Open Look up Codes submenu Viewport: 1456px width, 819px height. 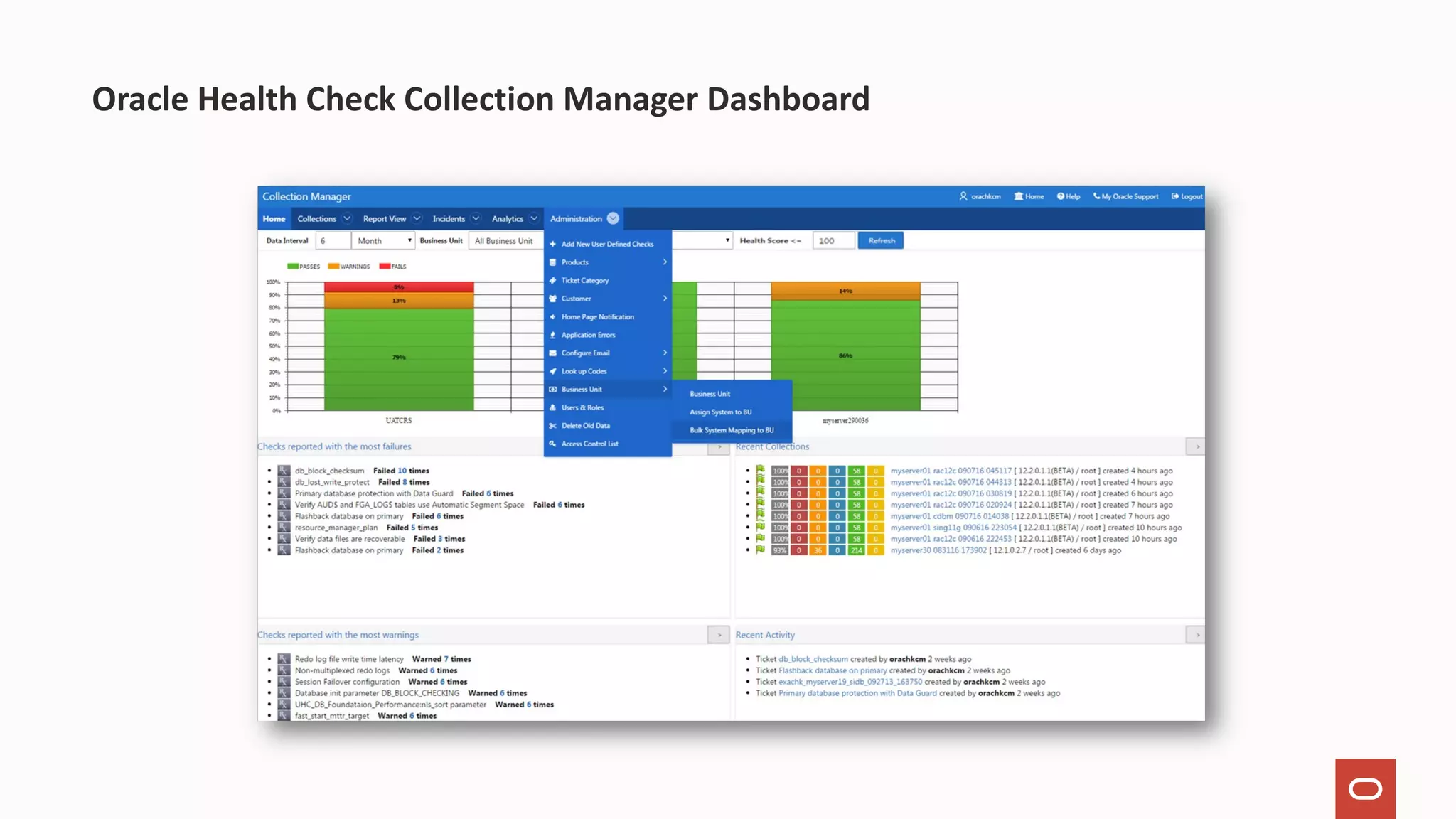pos(607,371)
